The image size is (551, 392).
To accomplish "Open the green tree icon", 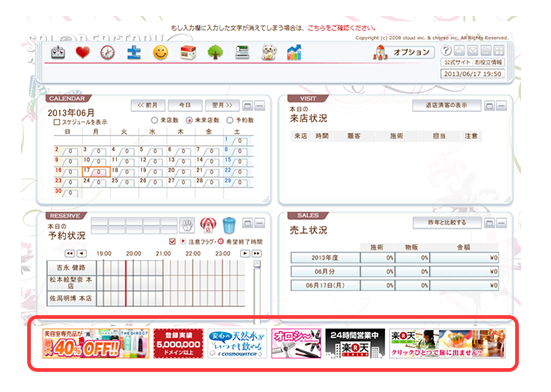I will pos(215,53).
